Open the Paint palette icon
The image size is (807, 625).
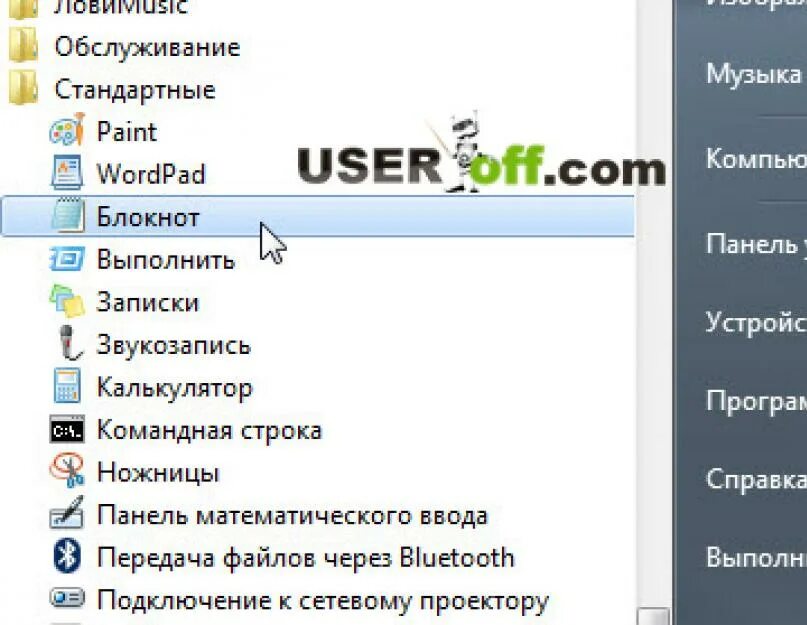66,130
